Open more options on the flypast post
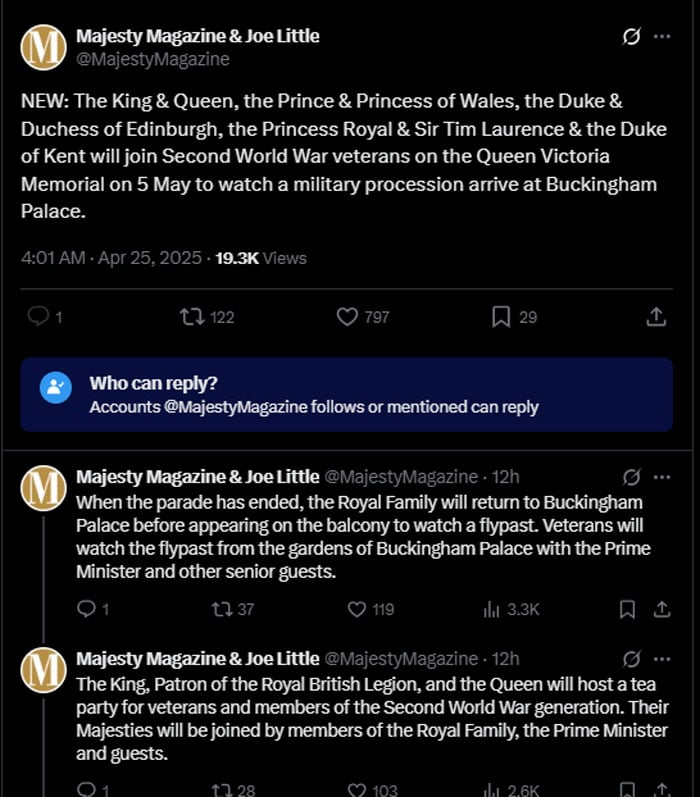Screen dimensions: 700x797 [661, 477]
